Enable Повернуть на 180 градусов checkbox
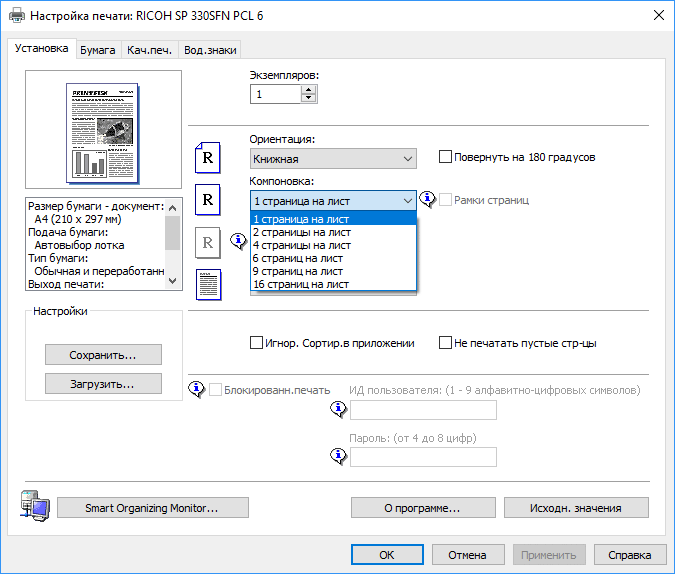Viewport: 675px width, 574px height. [446, 157]
